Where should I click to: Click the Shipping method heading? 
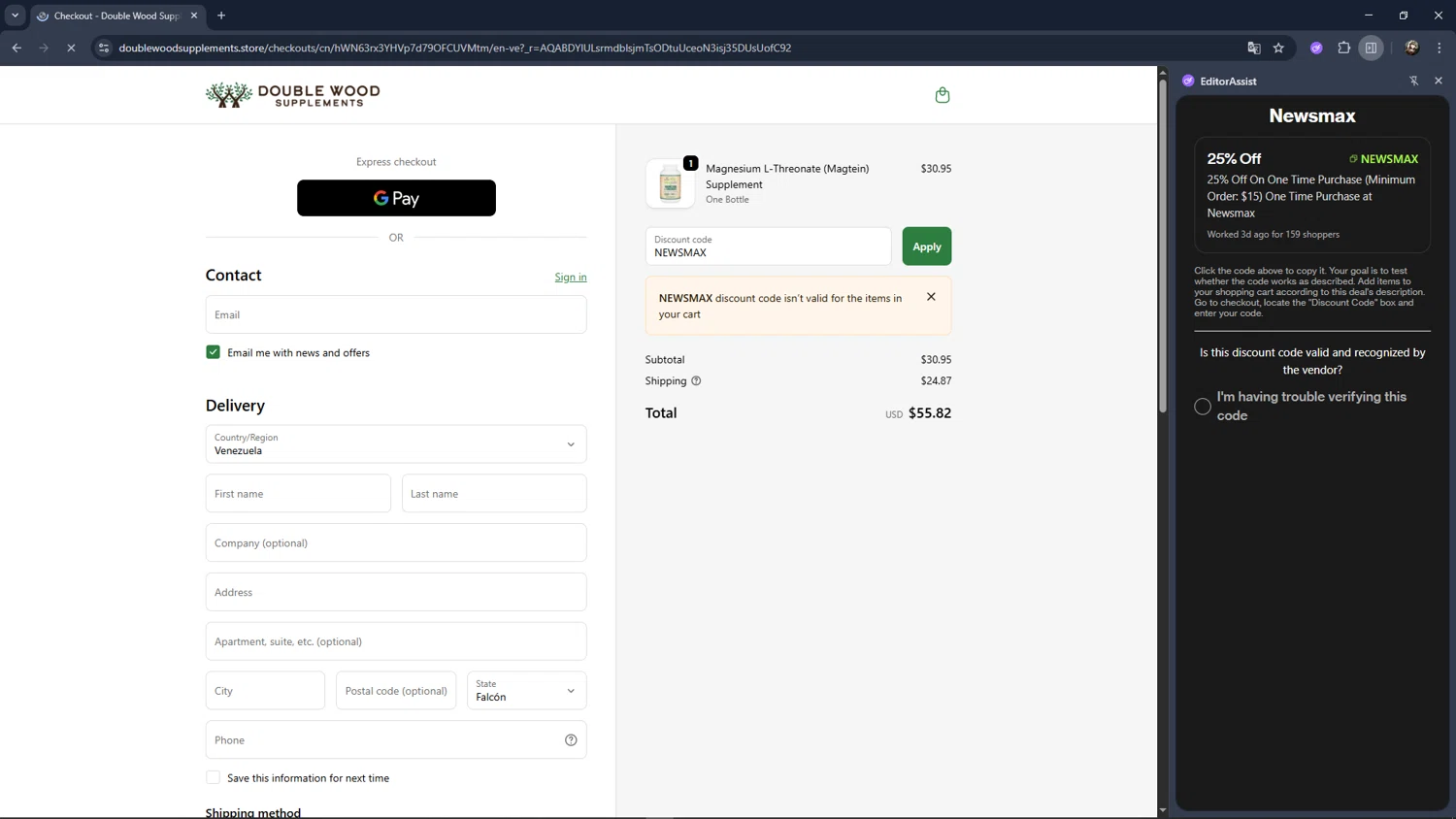(x=253, y=812)
